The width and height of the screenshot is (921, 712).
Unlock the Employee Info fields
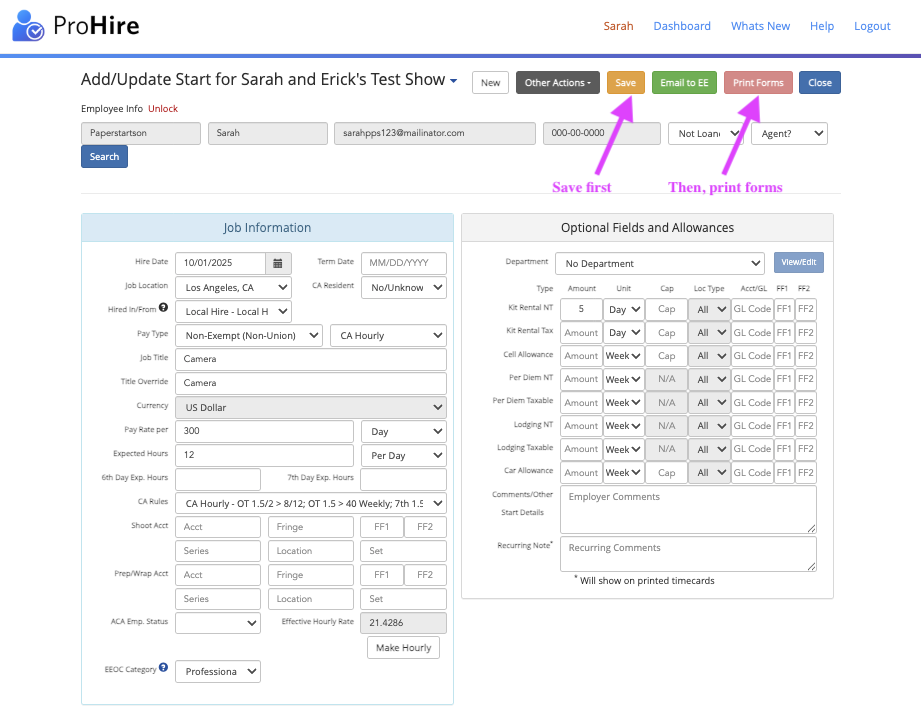[x=163, y=109]
